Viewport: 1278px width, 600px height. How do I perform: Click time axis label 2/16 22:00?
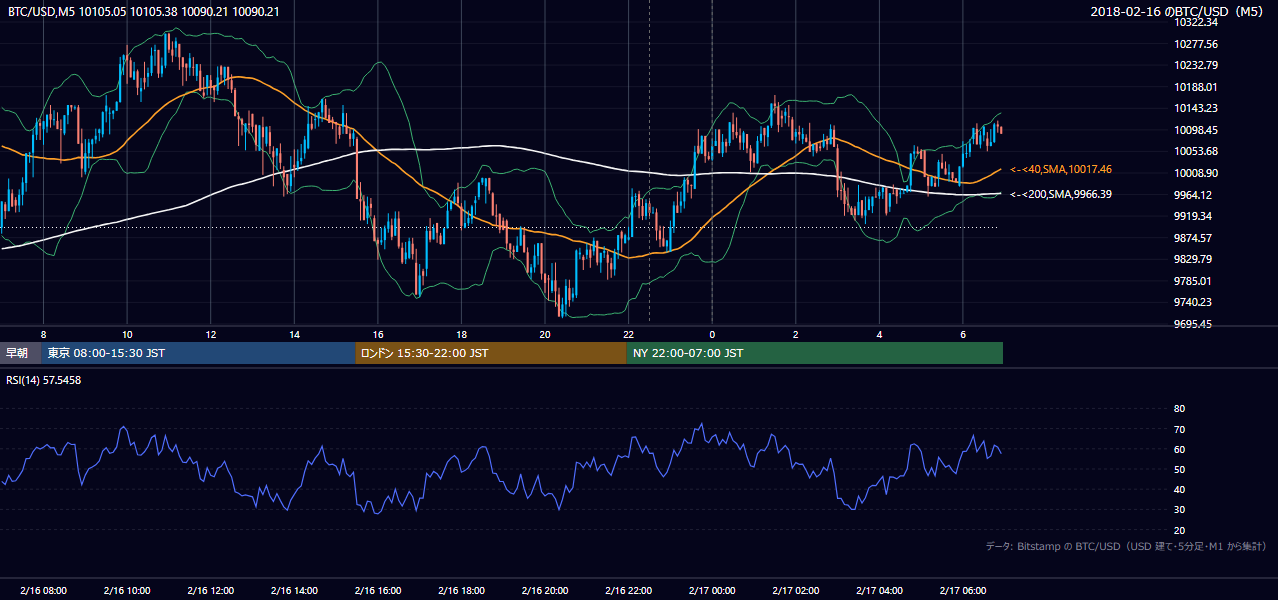click(x=628, y=591)
